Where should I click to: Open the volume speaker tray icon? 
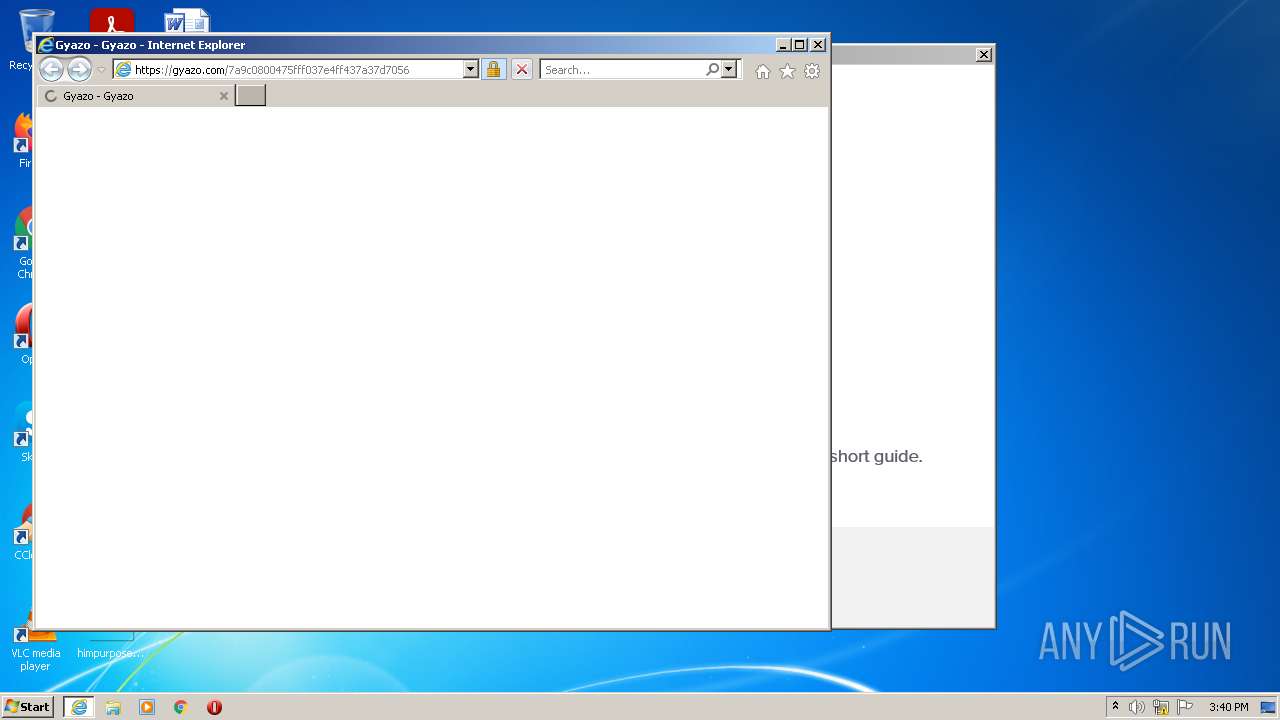[x=1137, y=707]
